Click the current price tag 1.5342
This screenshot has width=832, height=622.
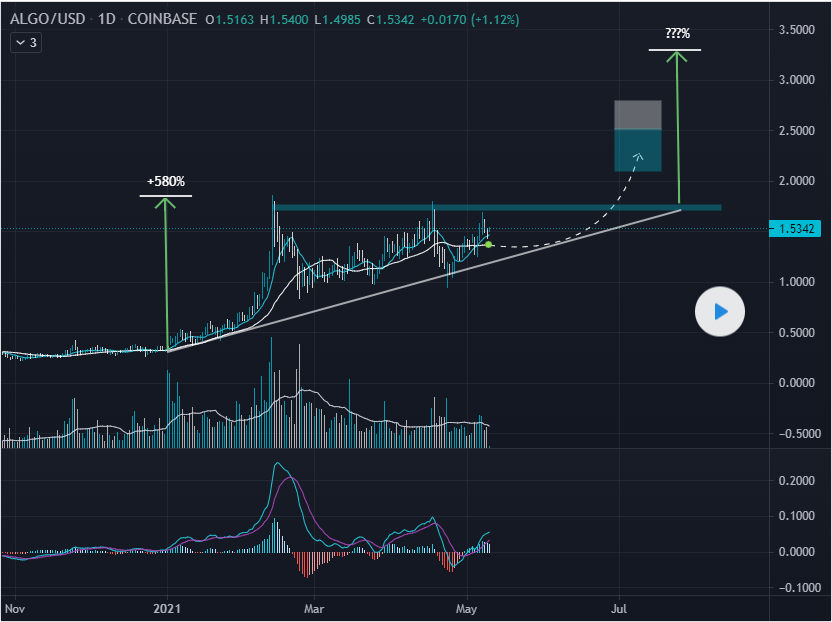click(798, 229)
